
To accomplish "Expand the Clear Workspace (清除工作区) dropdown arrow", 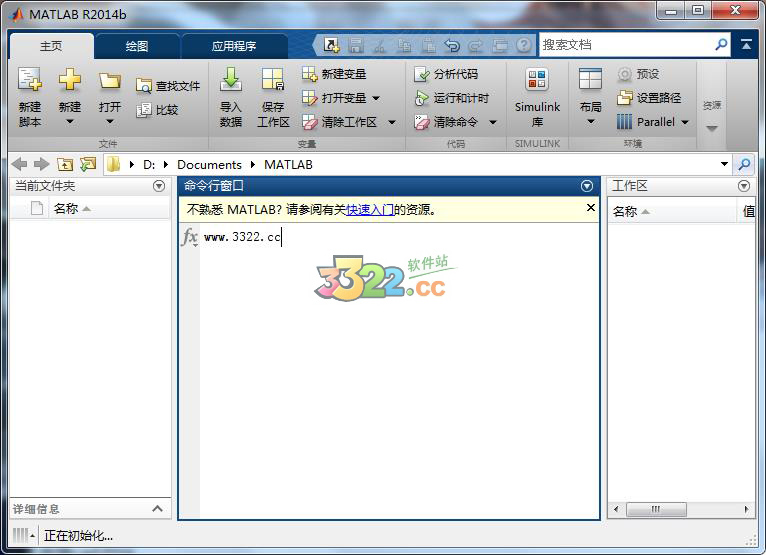I will pos(392,122).
